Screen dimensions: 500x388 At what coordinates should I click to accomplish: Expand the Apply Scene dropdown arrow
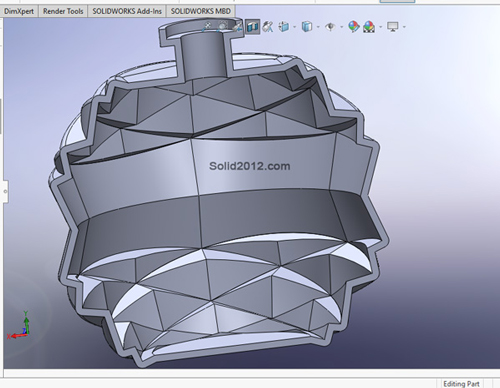tap(380, 27)
